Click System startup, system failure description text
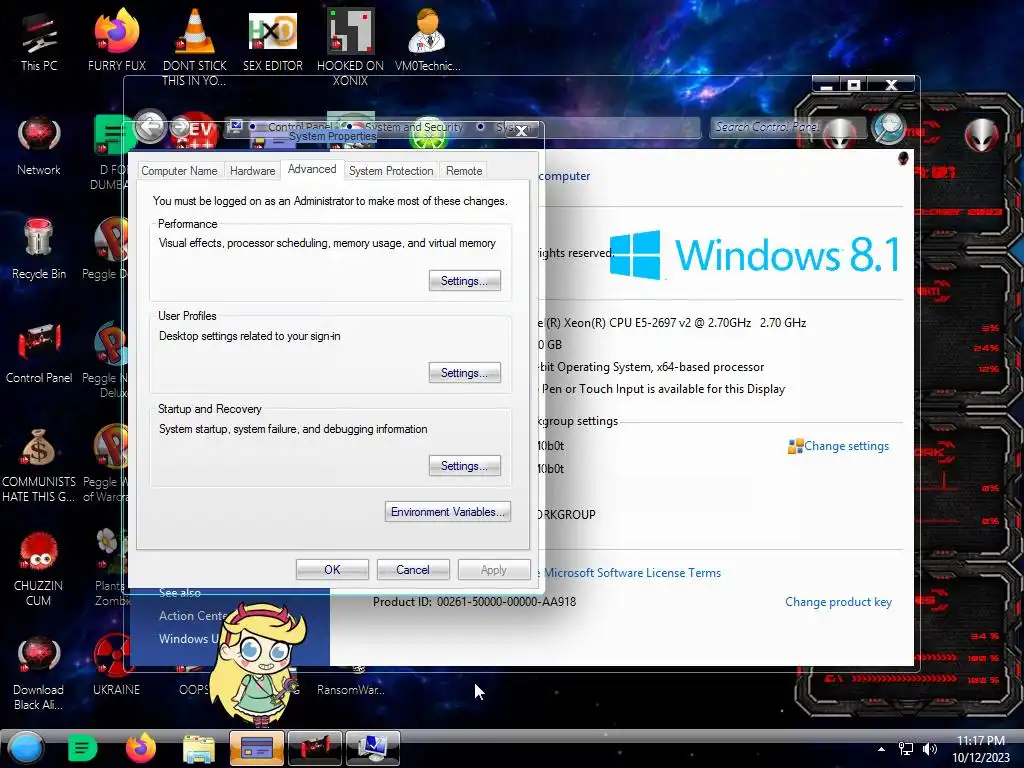Image resolution: width=1024 pixels, height=768 pixels. tap(293, 429)
